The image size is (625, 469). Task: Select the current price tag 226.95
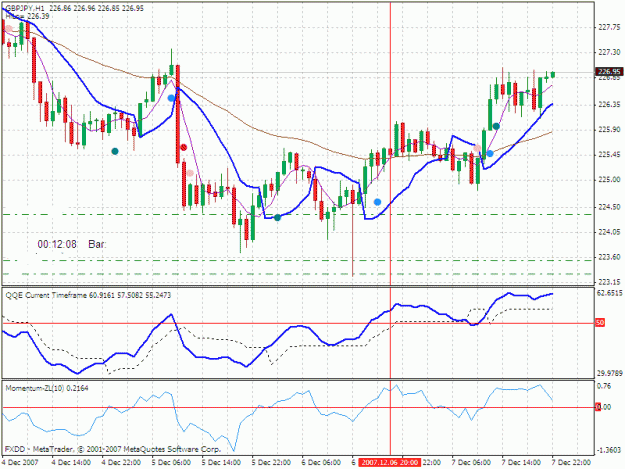click(609, 71)
